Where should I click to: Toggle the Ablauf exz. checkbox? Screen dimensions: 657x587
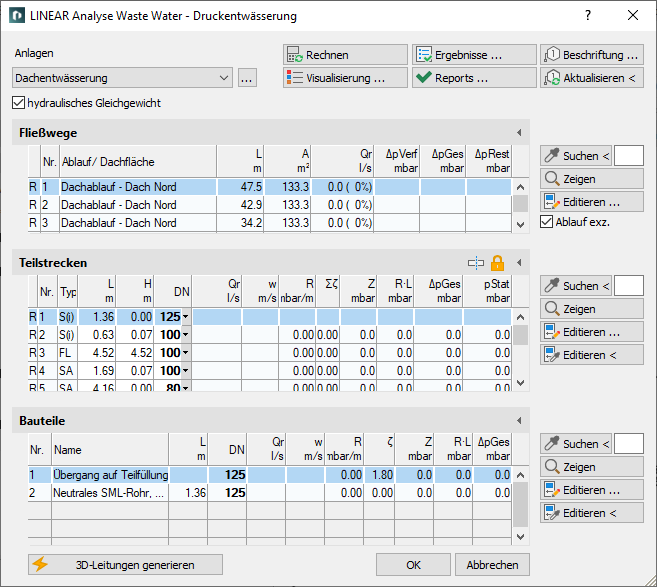pyautogui.click(x=546, y=222)
